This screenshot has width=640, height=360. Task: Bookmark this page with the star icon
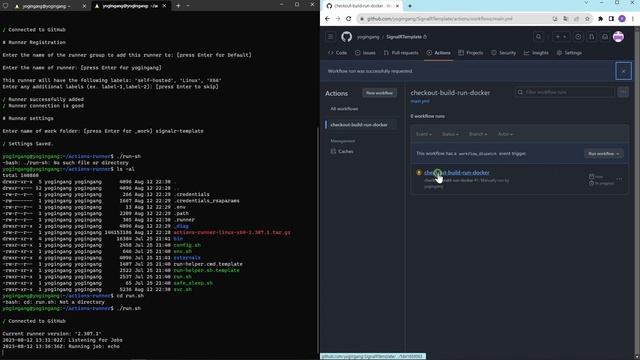[587, 19]
